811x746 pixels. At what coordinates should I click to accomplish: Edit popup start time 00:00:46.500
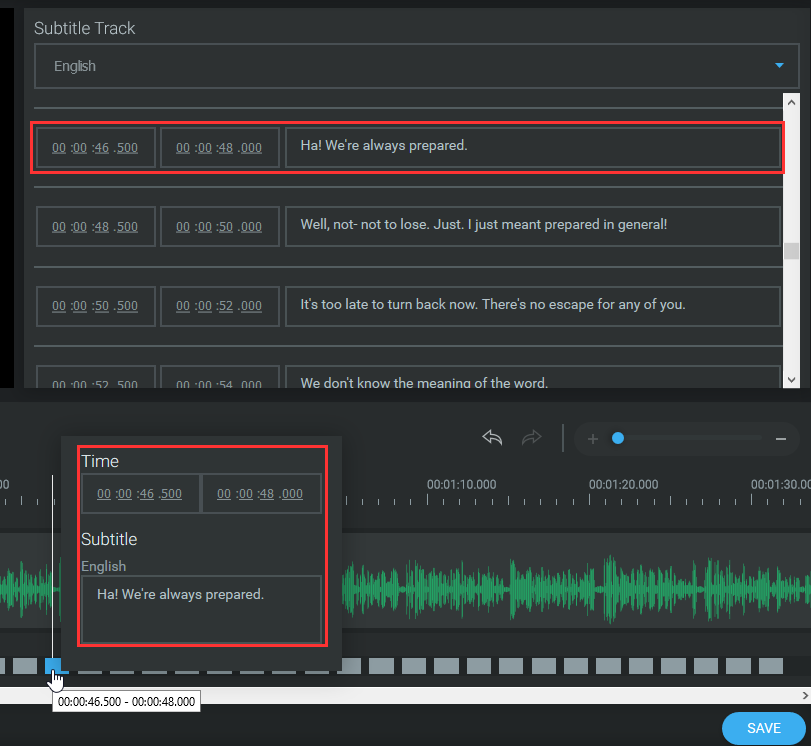coord(140,494)
